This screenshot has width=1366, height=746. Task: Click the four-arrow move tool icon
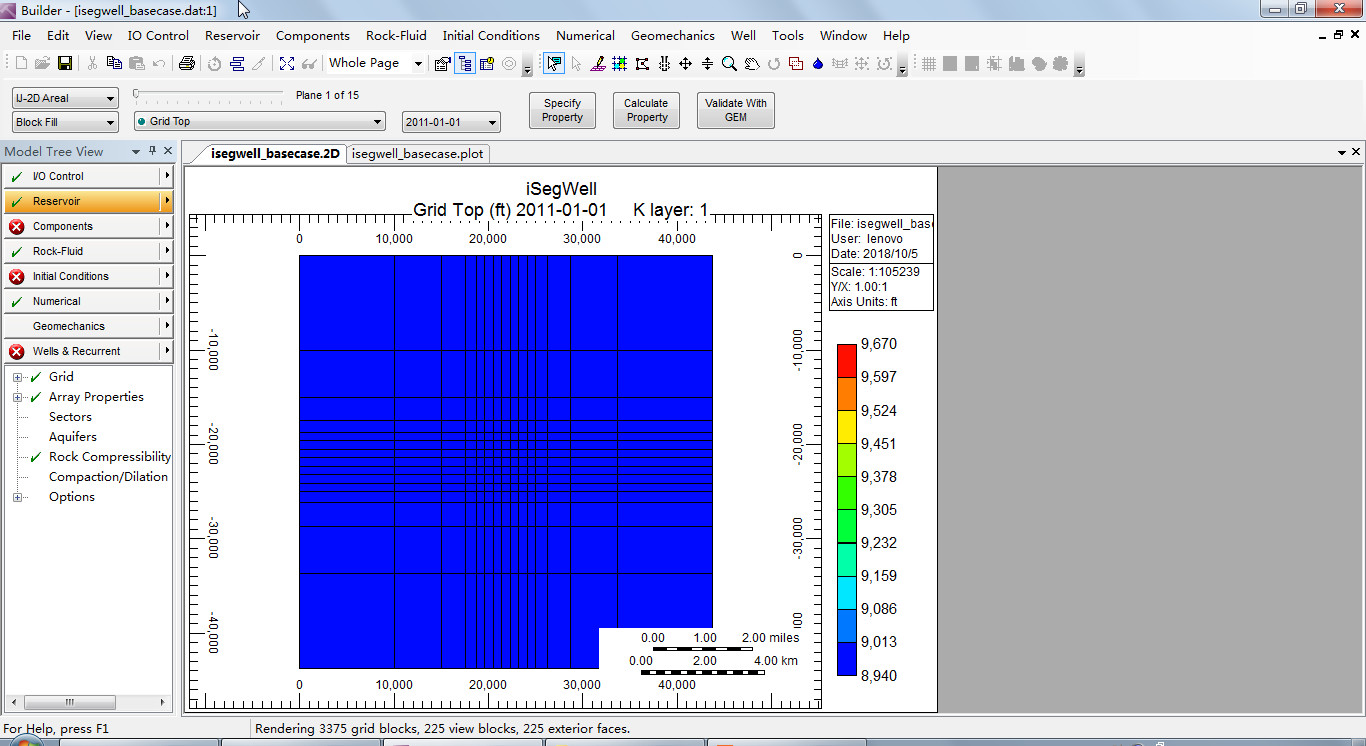(685, 64)
